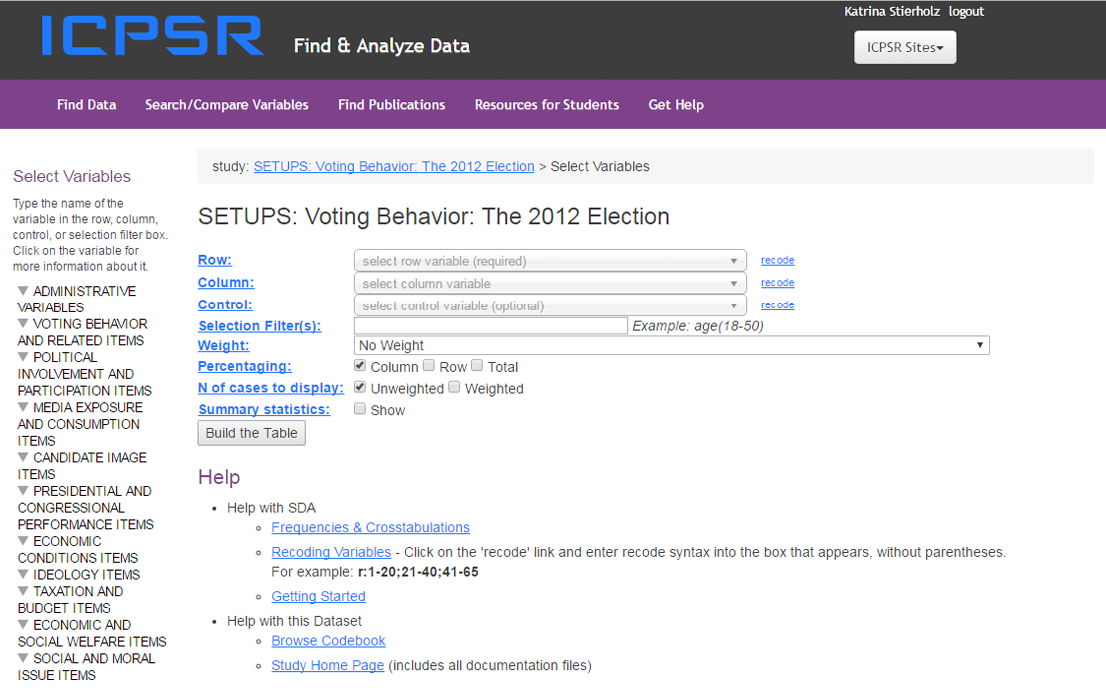Expand the Administrative Variables triangle

coord(23,291)
